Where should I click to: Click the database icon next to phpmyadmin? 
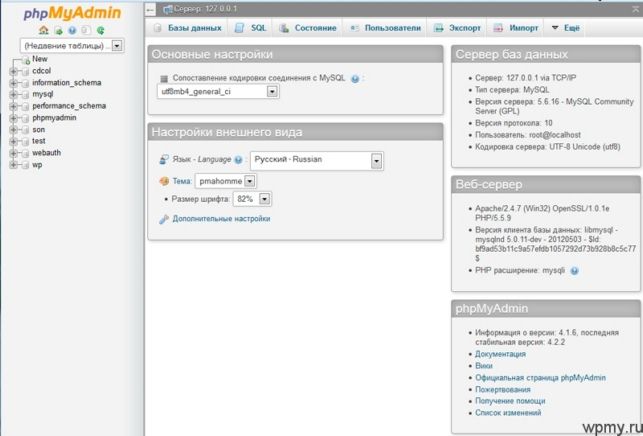click(x=25, y=118)
